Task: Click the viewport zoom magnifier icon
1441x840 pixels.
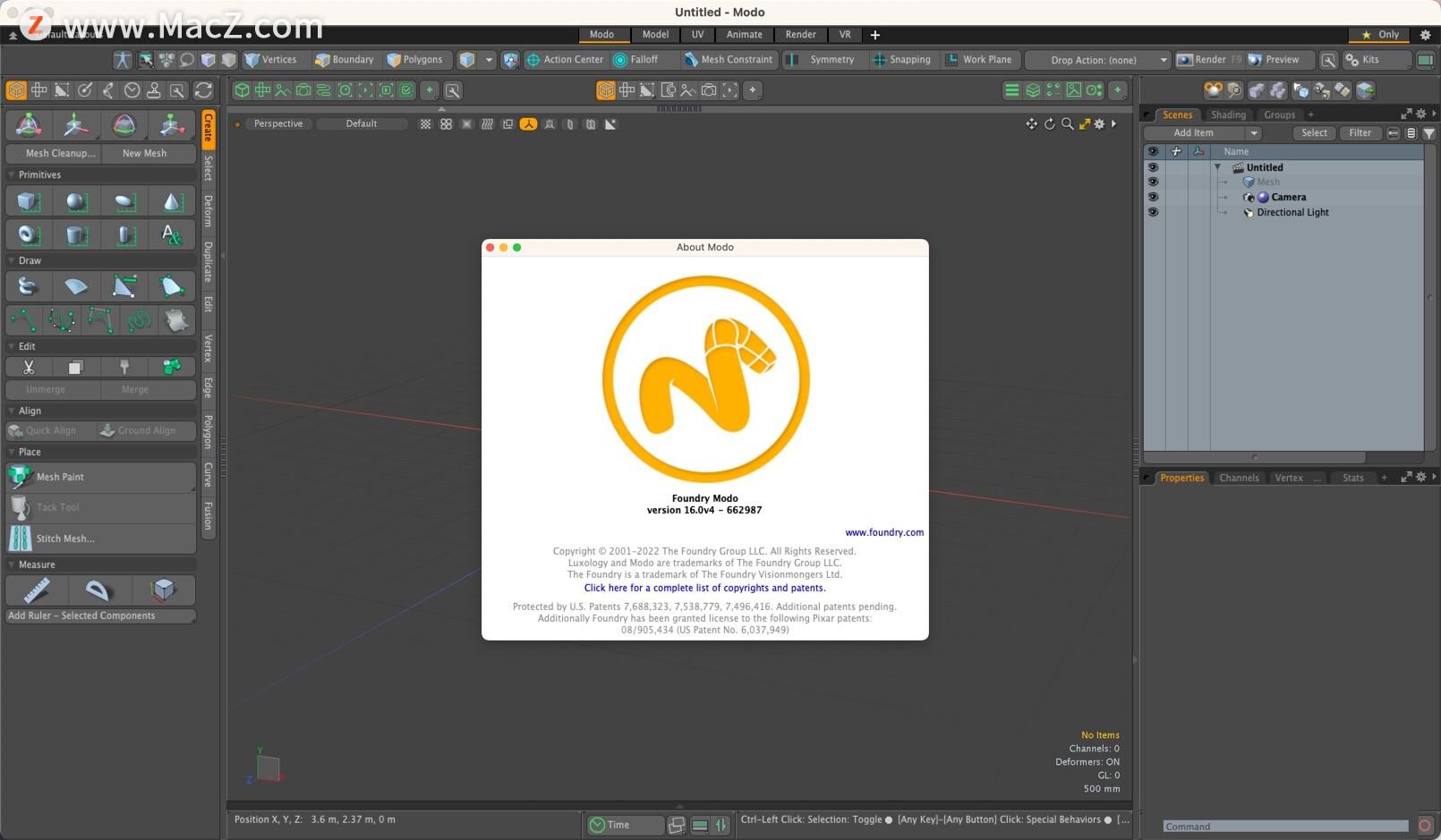Action: pyautogui.click(x=1067, y=124)
